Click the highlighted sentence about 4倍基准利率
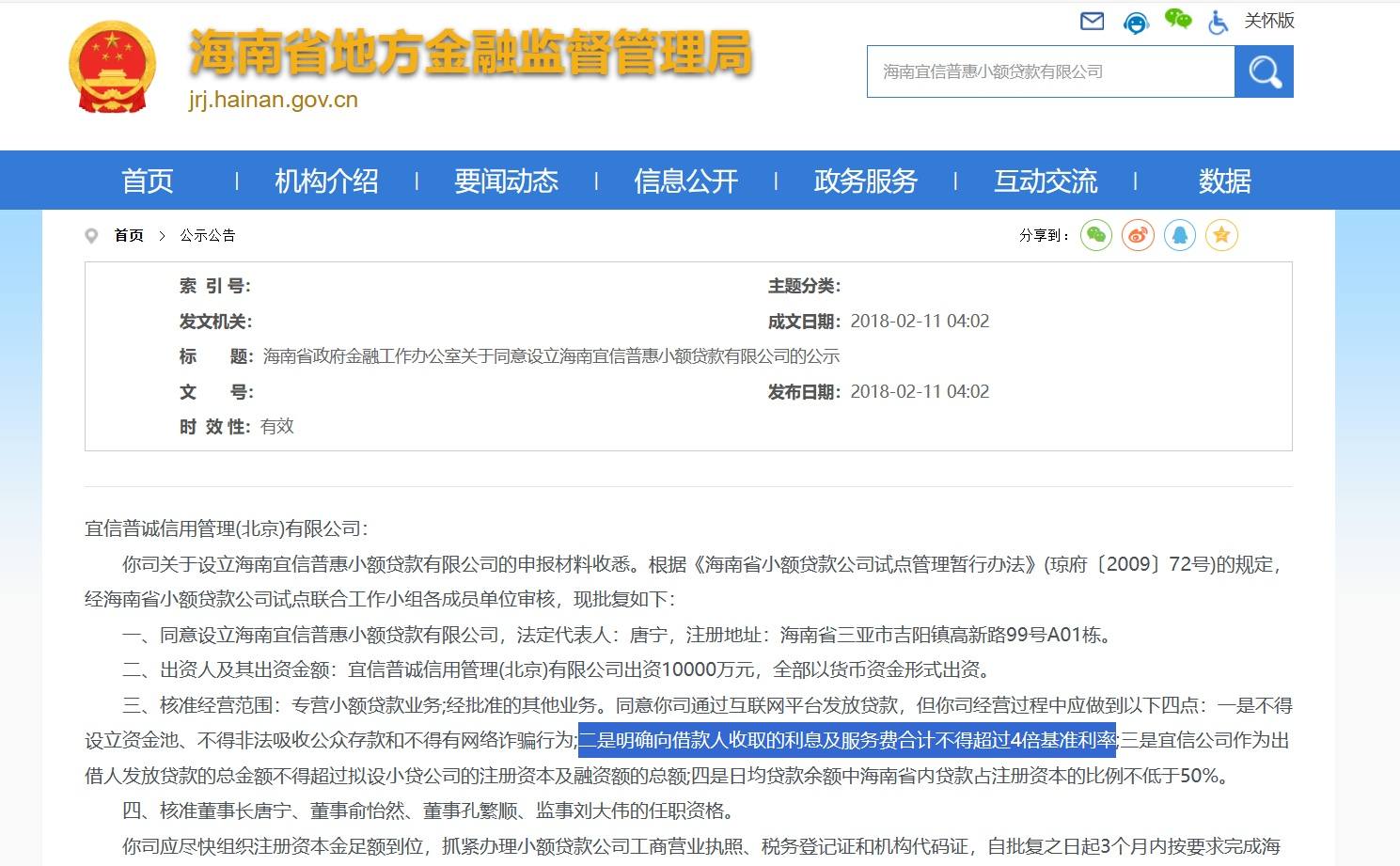 point(847,741)
